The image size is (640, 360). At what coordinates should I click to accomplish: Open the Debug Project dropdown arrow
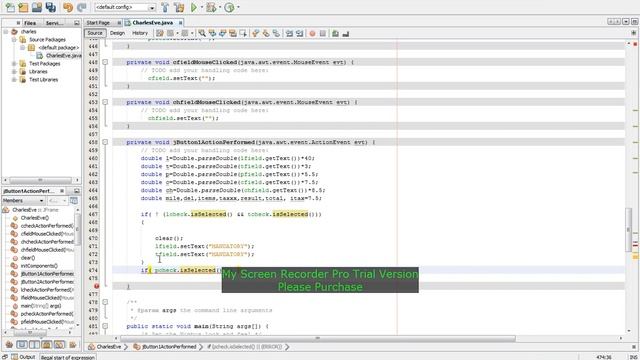click(220, 7)
